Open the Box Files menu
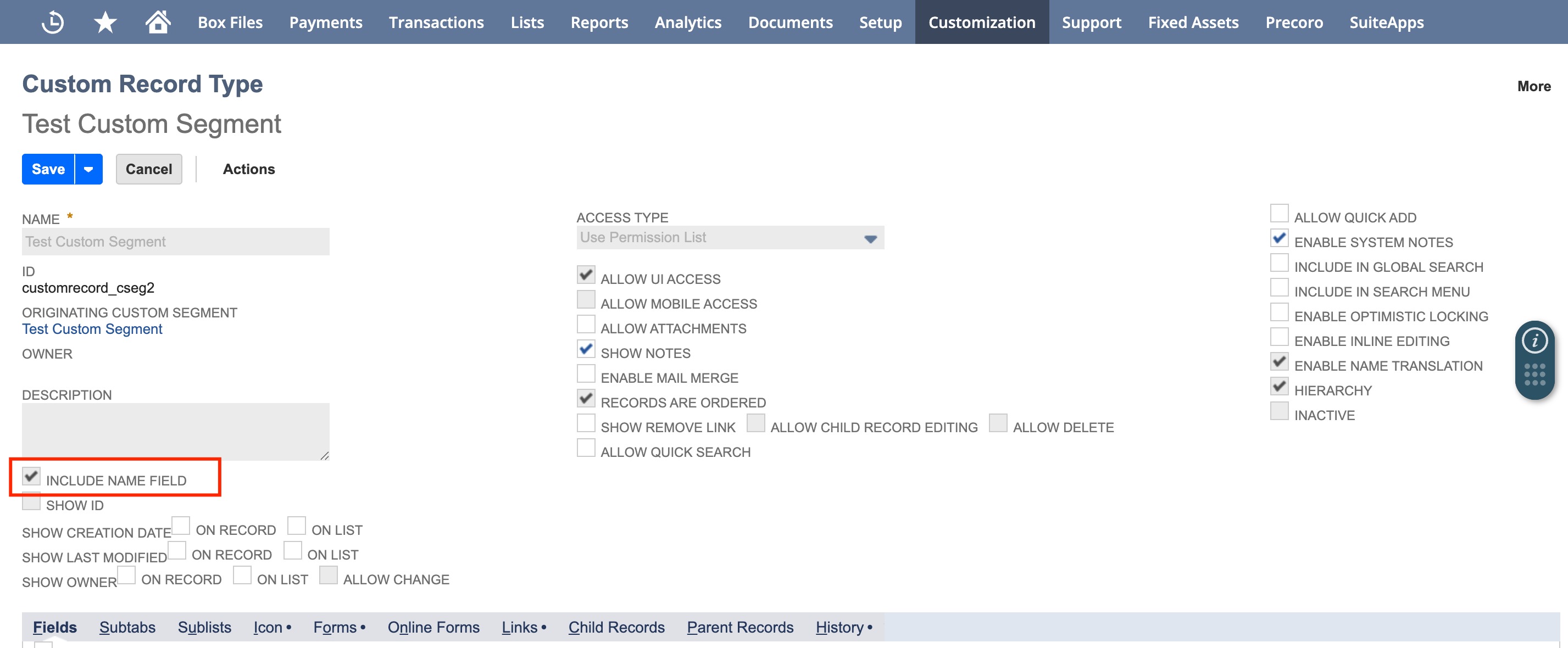 point(230,23)
